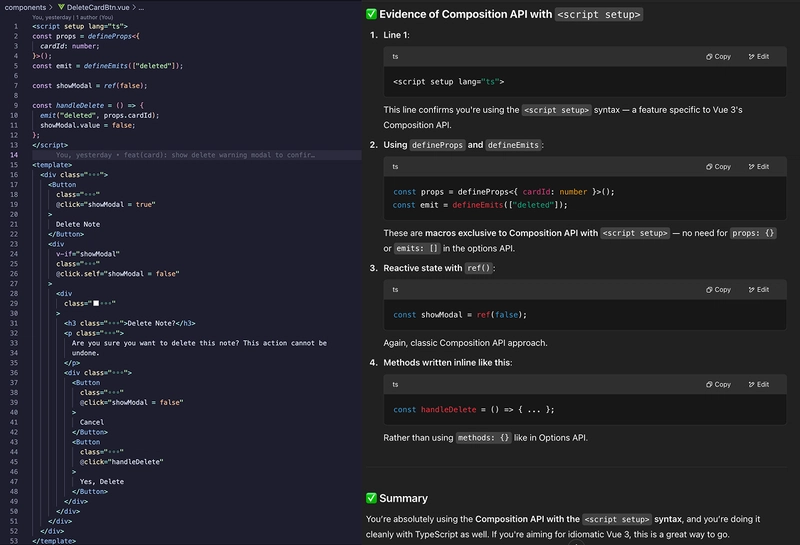Viewport: 800px width, 545px height.
Task: Expand folded class value on line 25
Action: click(x=88, y=264)
